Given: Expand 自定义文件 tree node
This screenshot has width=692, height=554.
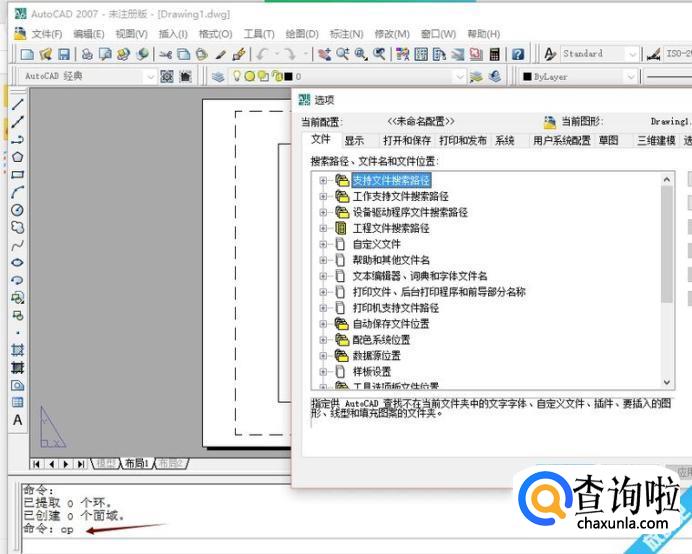Looking at the screenshot, I should point(323,244).
